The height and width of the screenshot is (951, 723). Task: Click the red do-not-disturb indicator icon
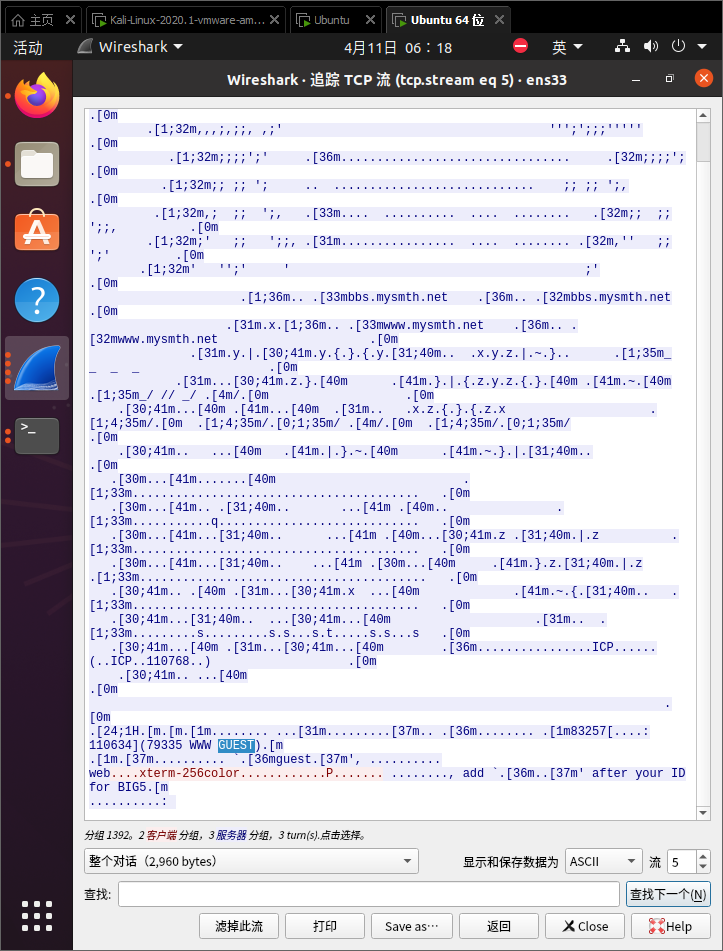click(x=520, y=46)
